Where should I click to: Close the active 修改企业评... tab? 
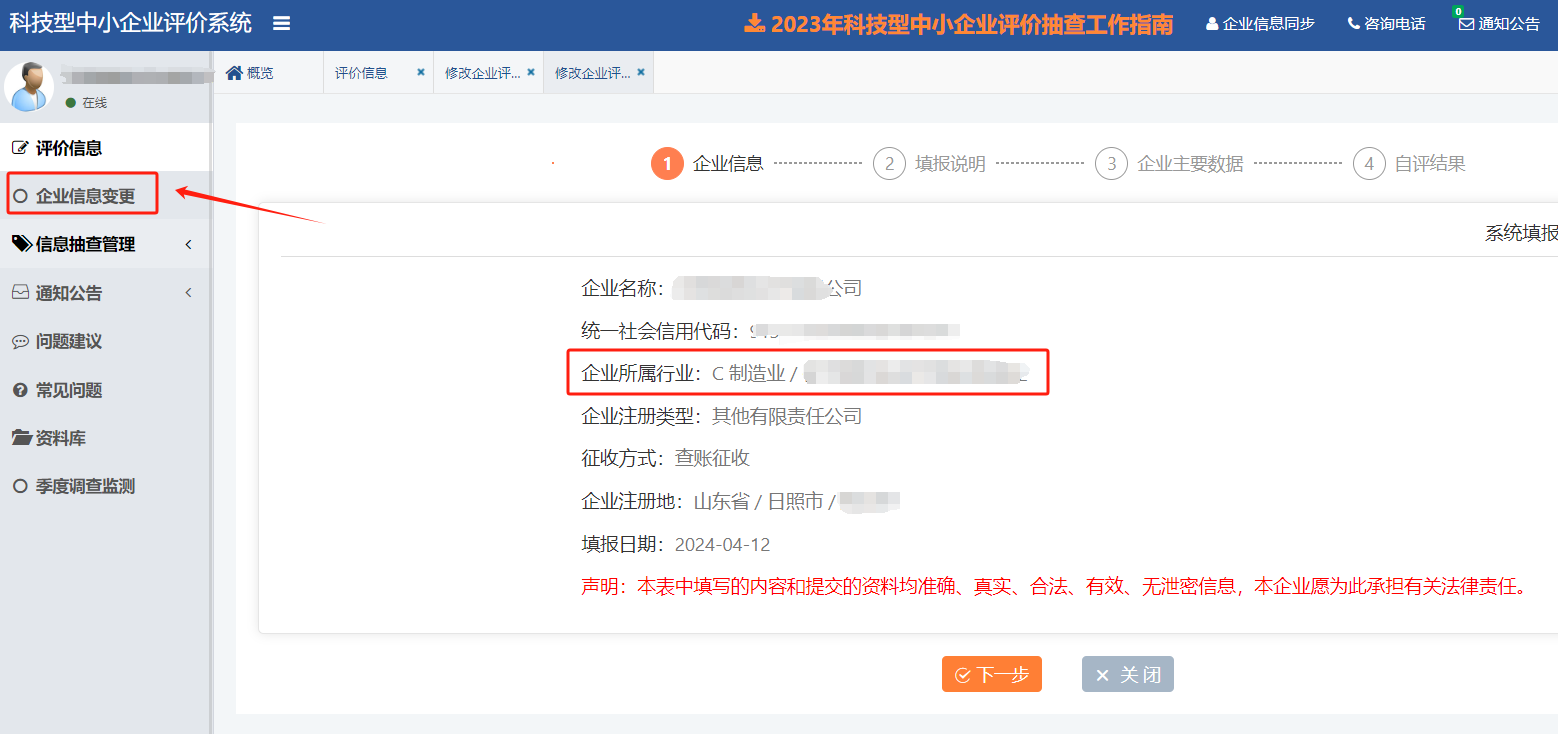pos(641,72)
